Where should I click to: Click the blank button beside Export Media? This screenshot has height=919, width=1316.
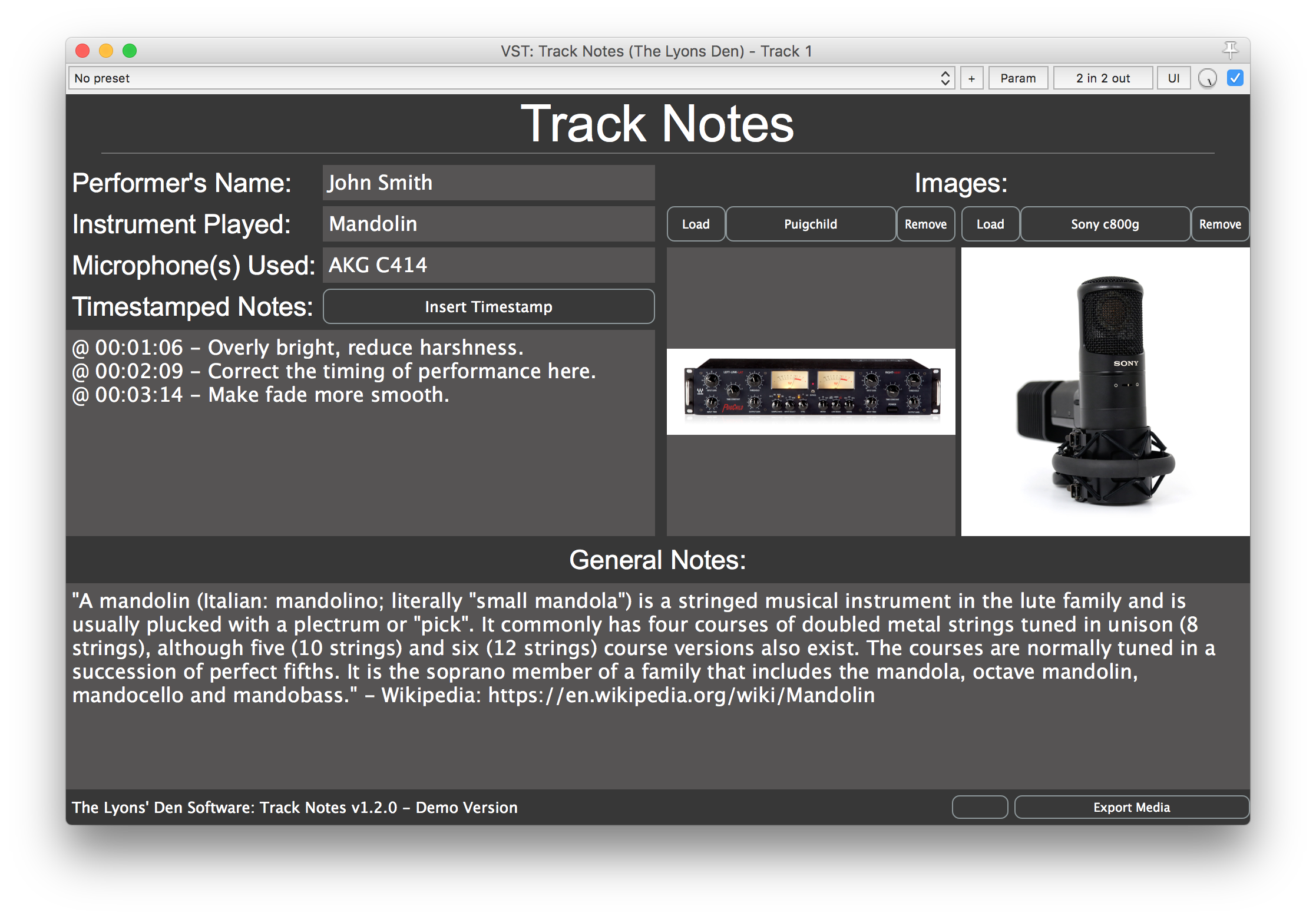(980, 807)
